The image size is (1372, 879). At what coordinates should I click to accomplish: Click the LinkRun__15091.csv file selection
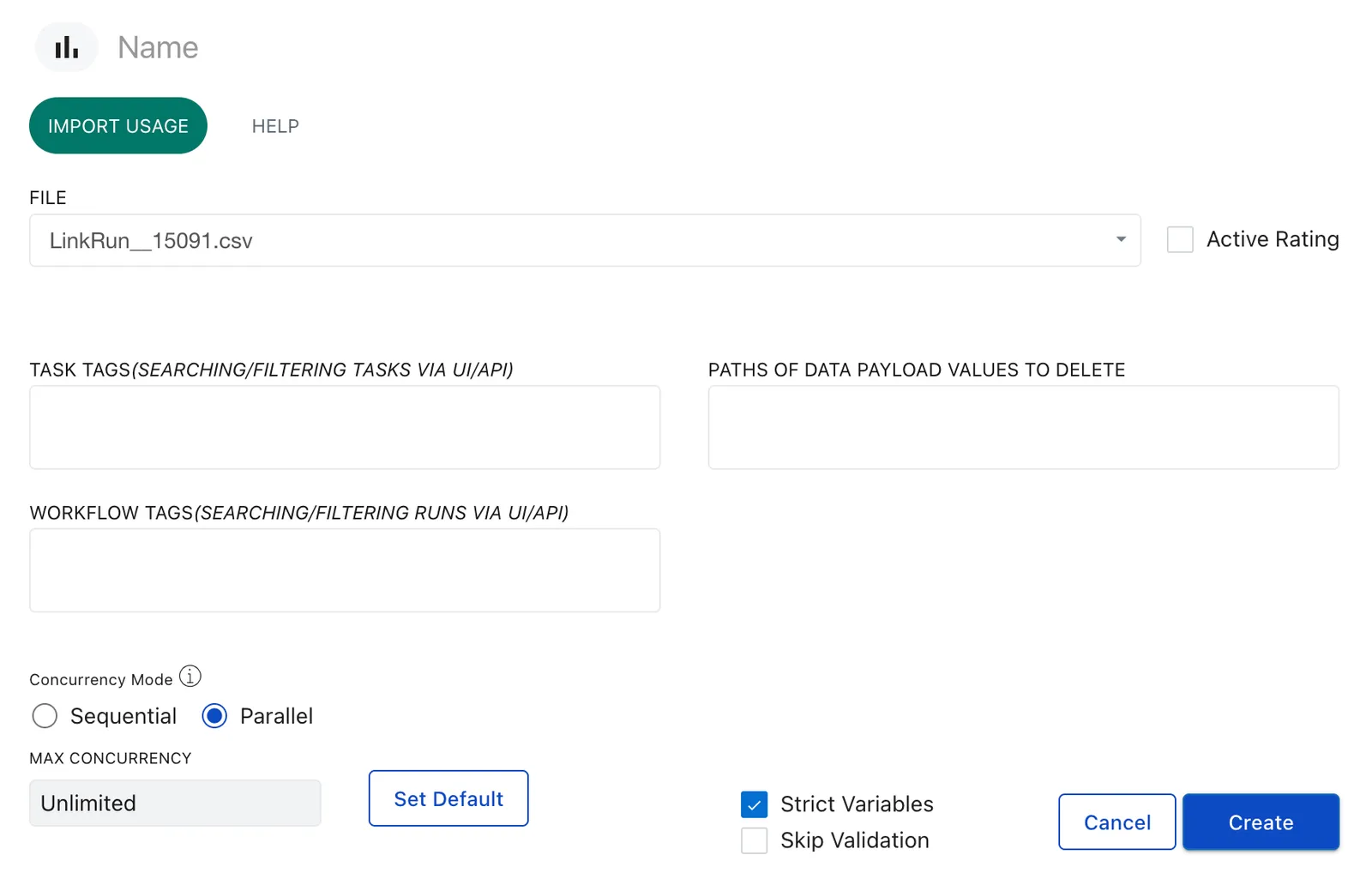[585, 240]
